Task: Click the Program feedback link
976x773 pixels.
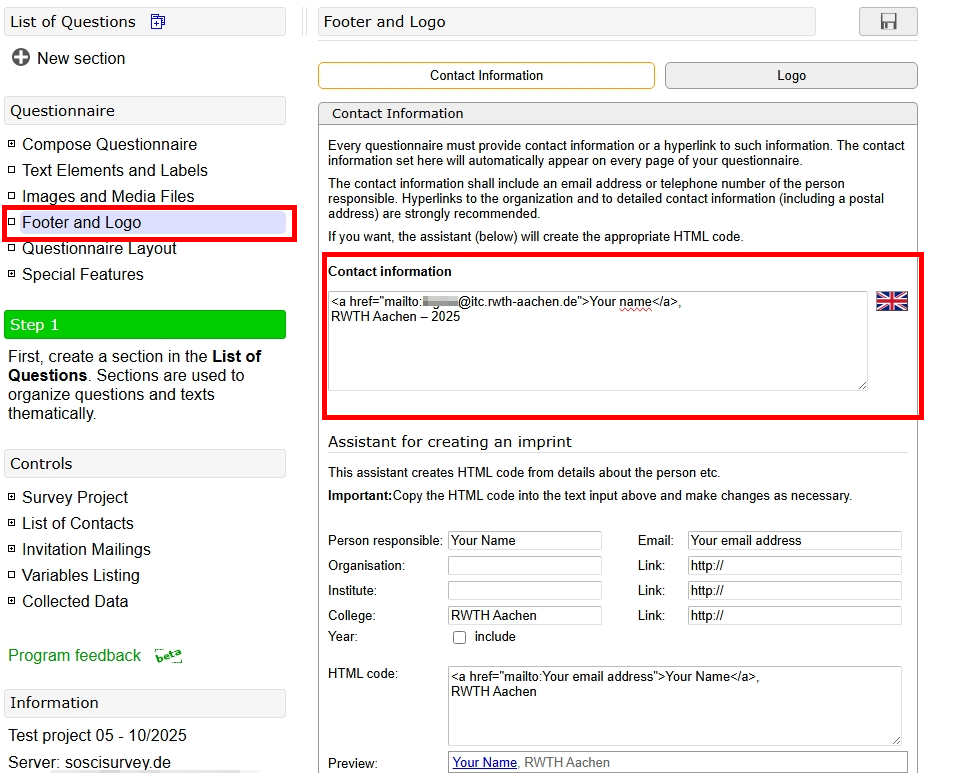Action: [x=74, y=655]
